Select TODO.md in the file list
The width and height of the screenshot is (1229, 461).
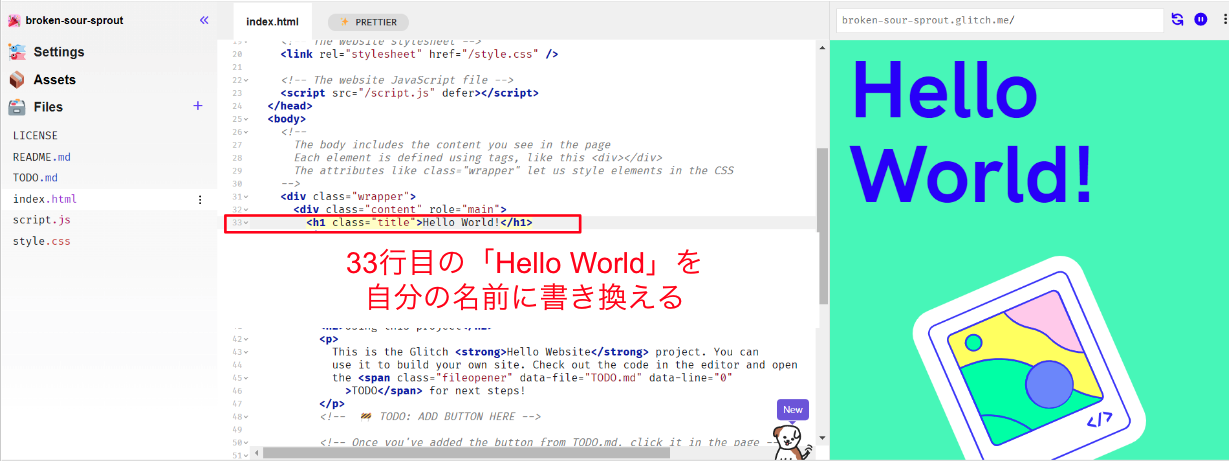click(x=36, y=178)
